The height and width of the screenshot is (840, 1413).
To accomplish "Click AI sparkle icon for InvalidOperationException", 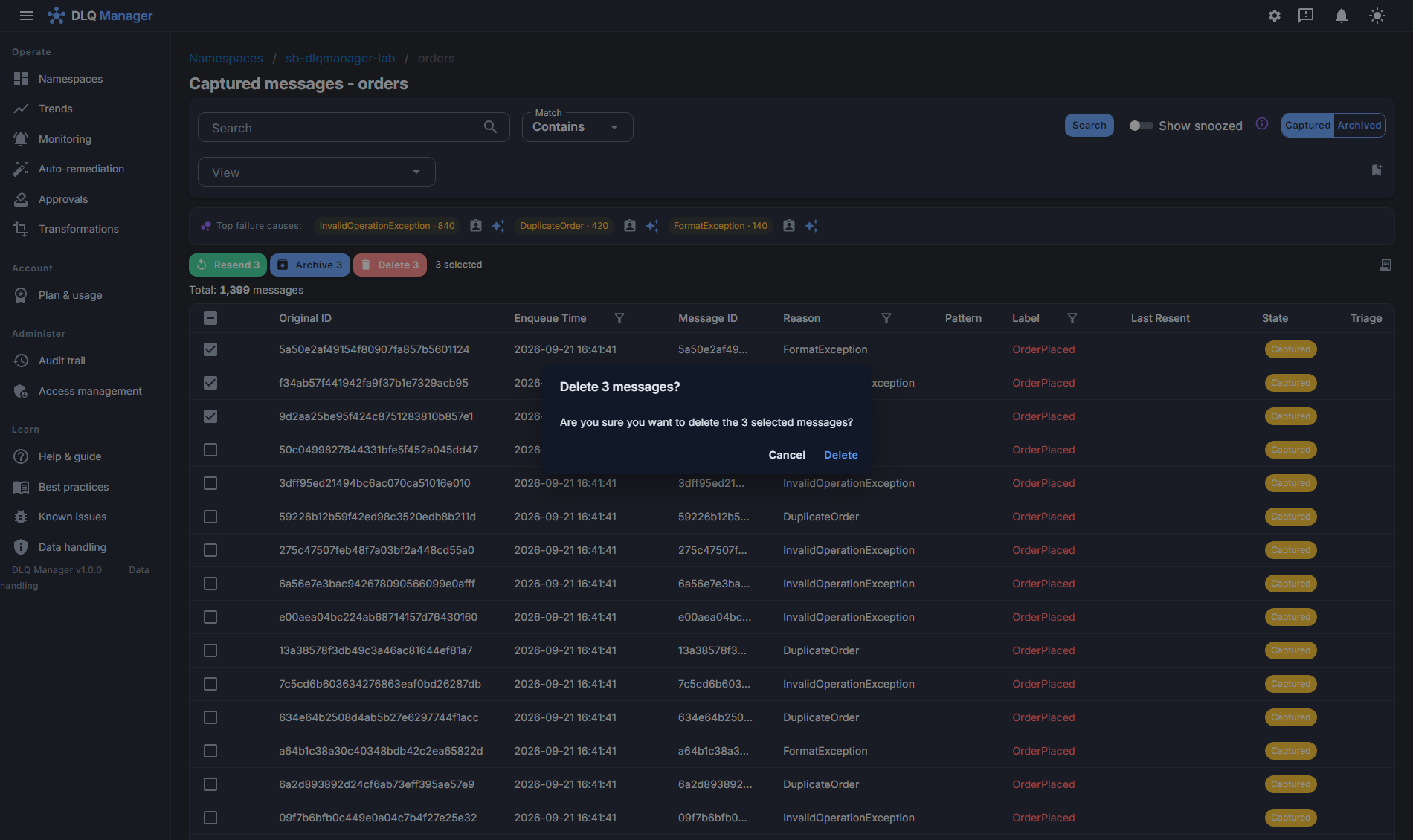I will tap(498, 226).
